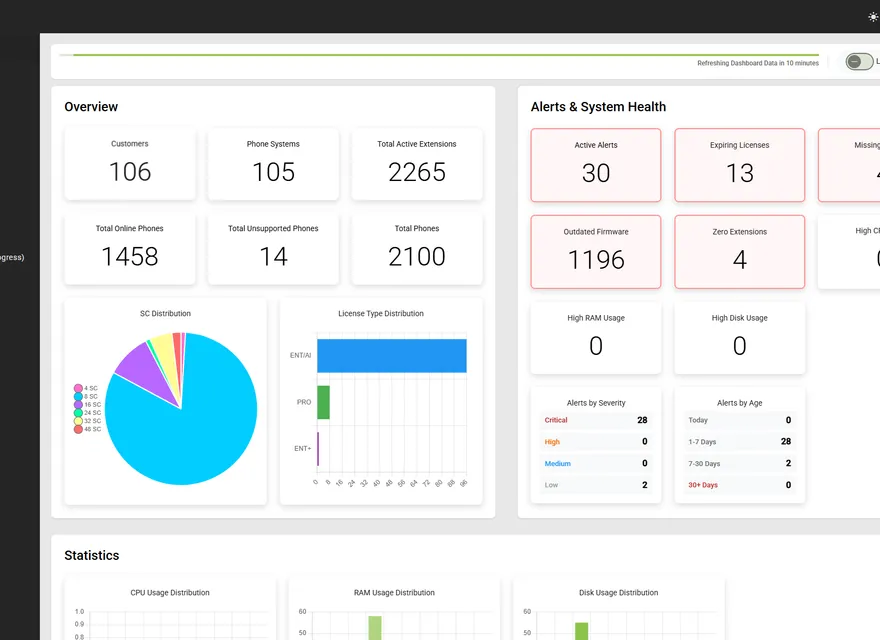
Task: Click the green dashboard refresh progress bar
Action: (x=446, y=55)
